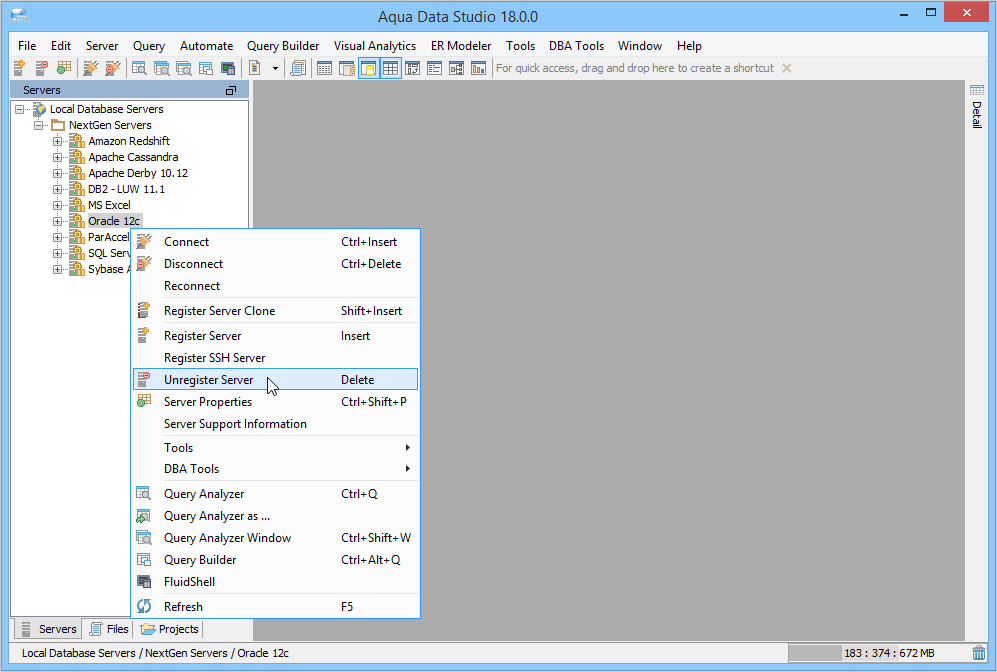Image resolution: width=997 pixels, height=672 pixels.
Task: Click Server Properties icon in context menu
Action: pos(144,401)
